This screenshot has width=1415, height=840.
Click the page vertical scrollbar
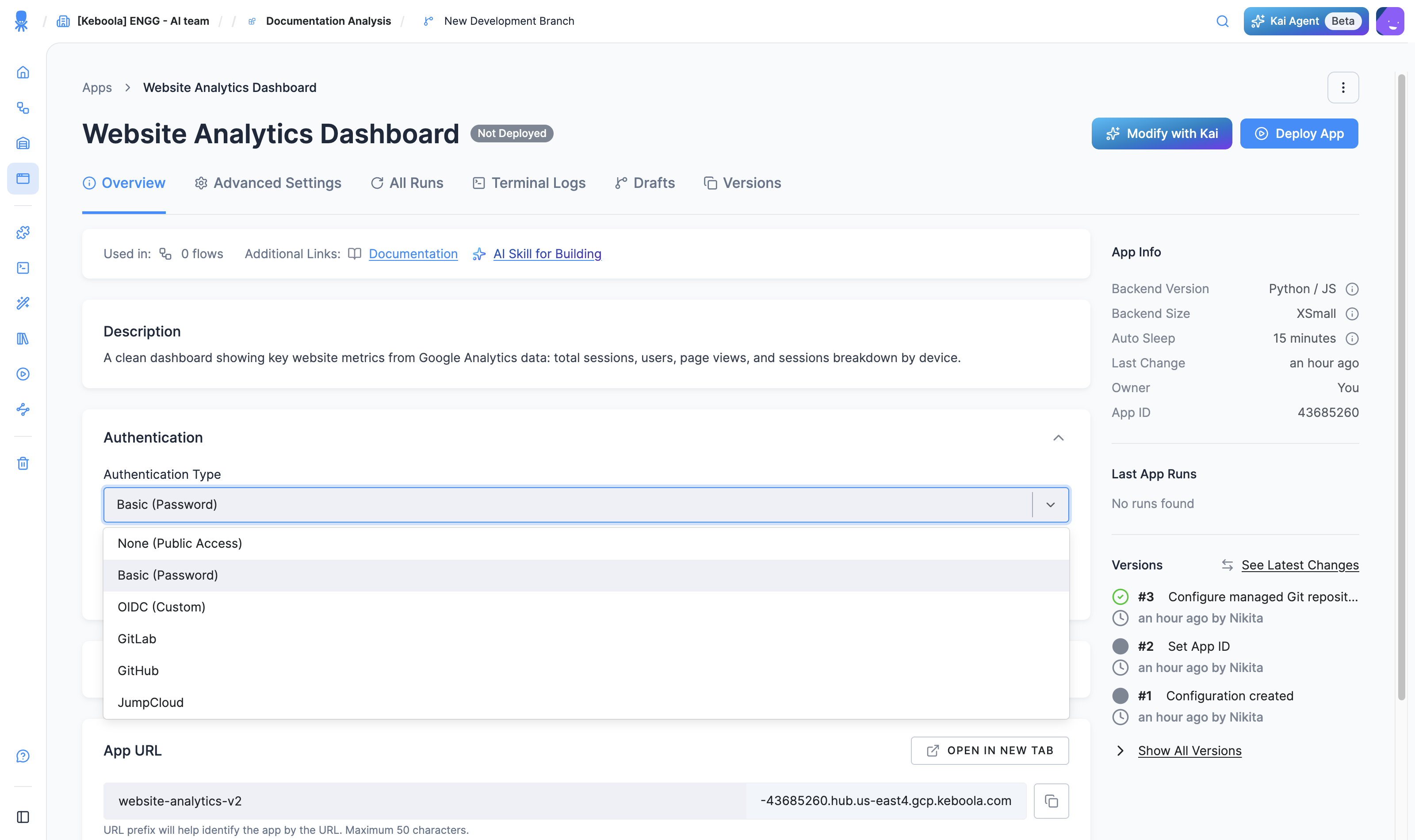point(1401,387)
